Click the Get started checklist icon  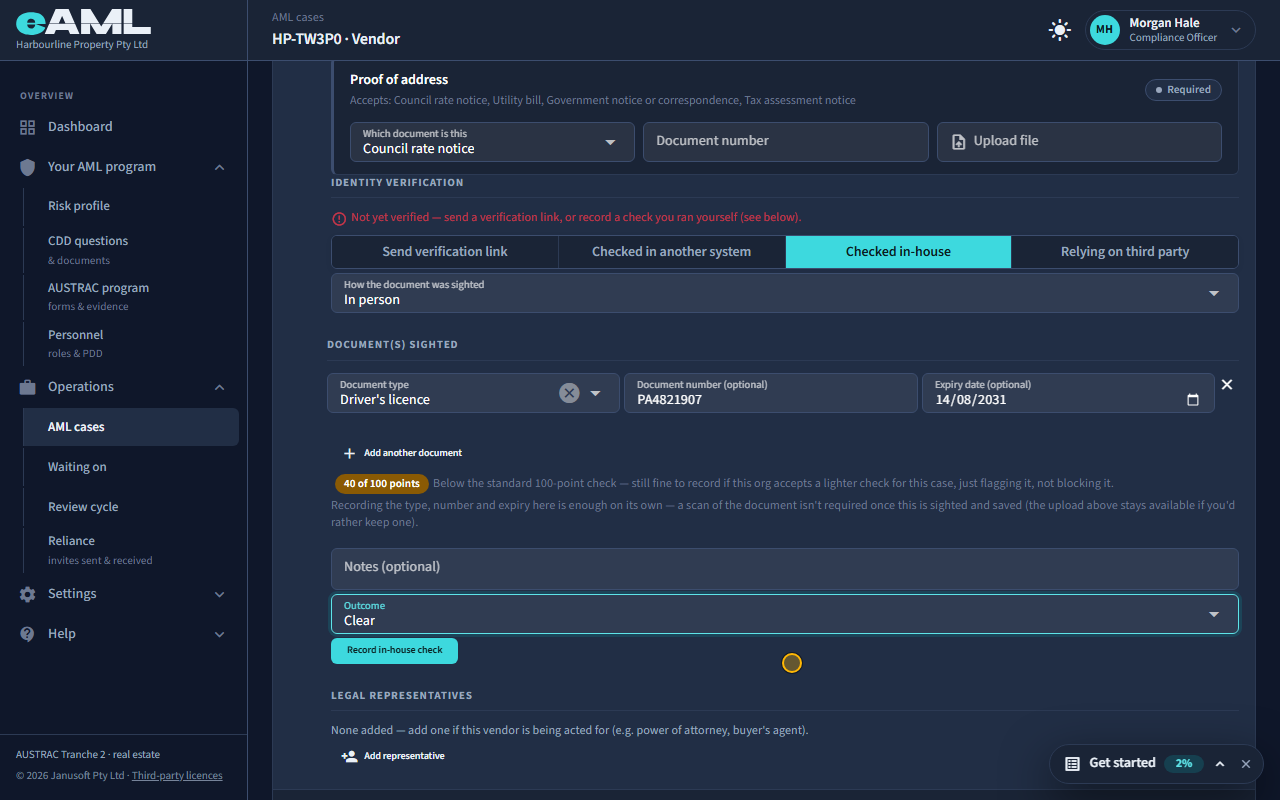tap(1072, 763)
